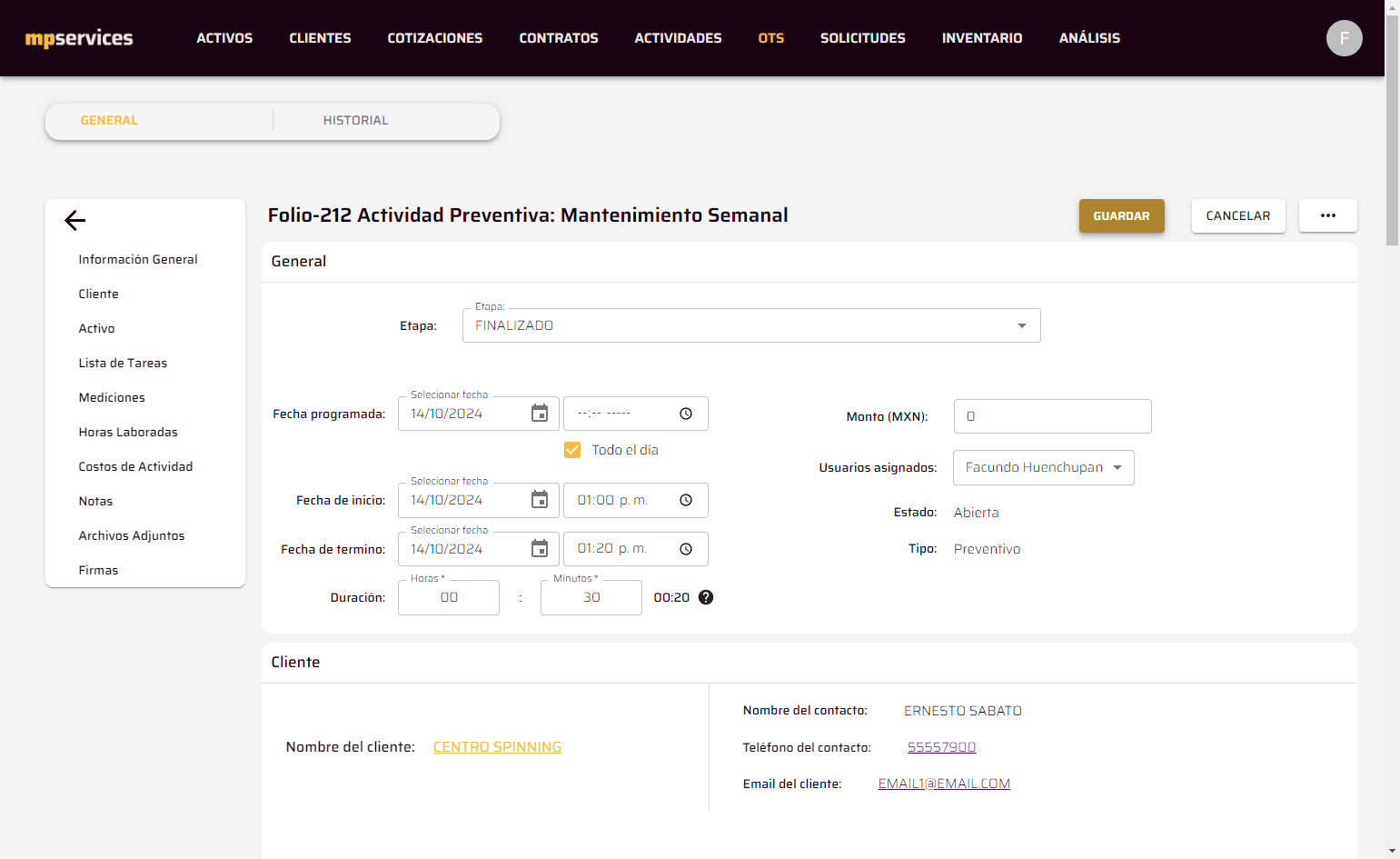Open ANÁLISIS in top navigation

point(1089,38)
